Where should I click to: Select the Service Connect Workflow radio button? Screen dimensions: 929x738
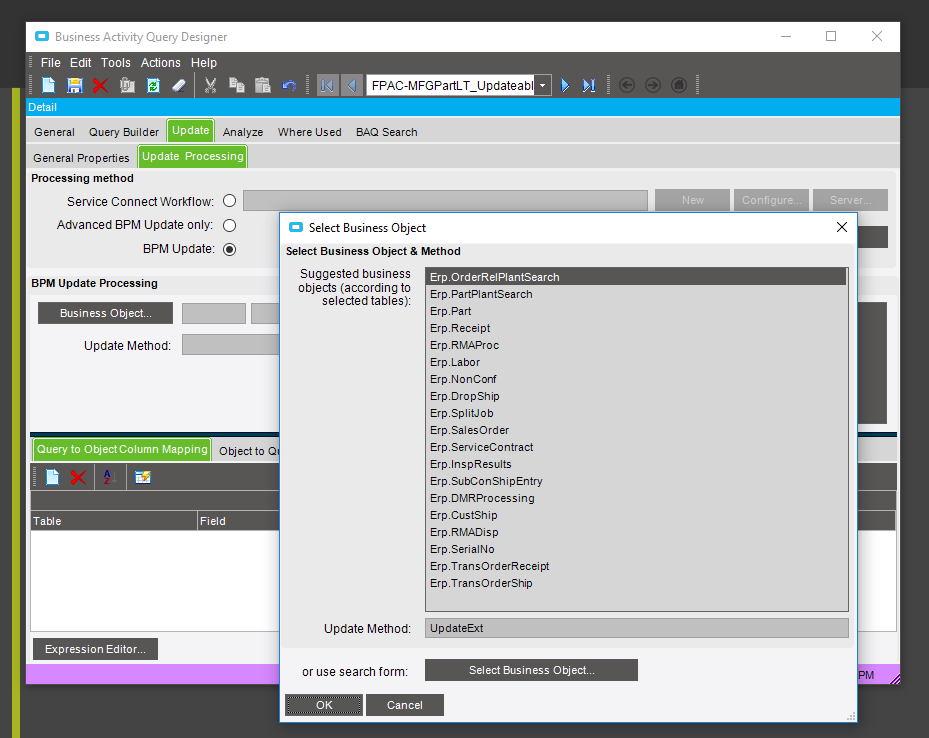[230, 201]
